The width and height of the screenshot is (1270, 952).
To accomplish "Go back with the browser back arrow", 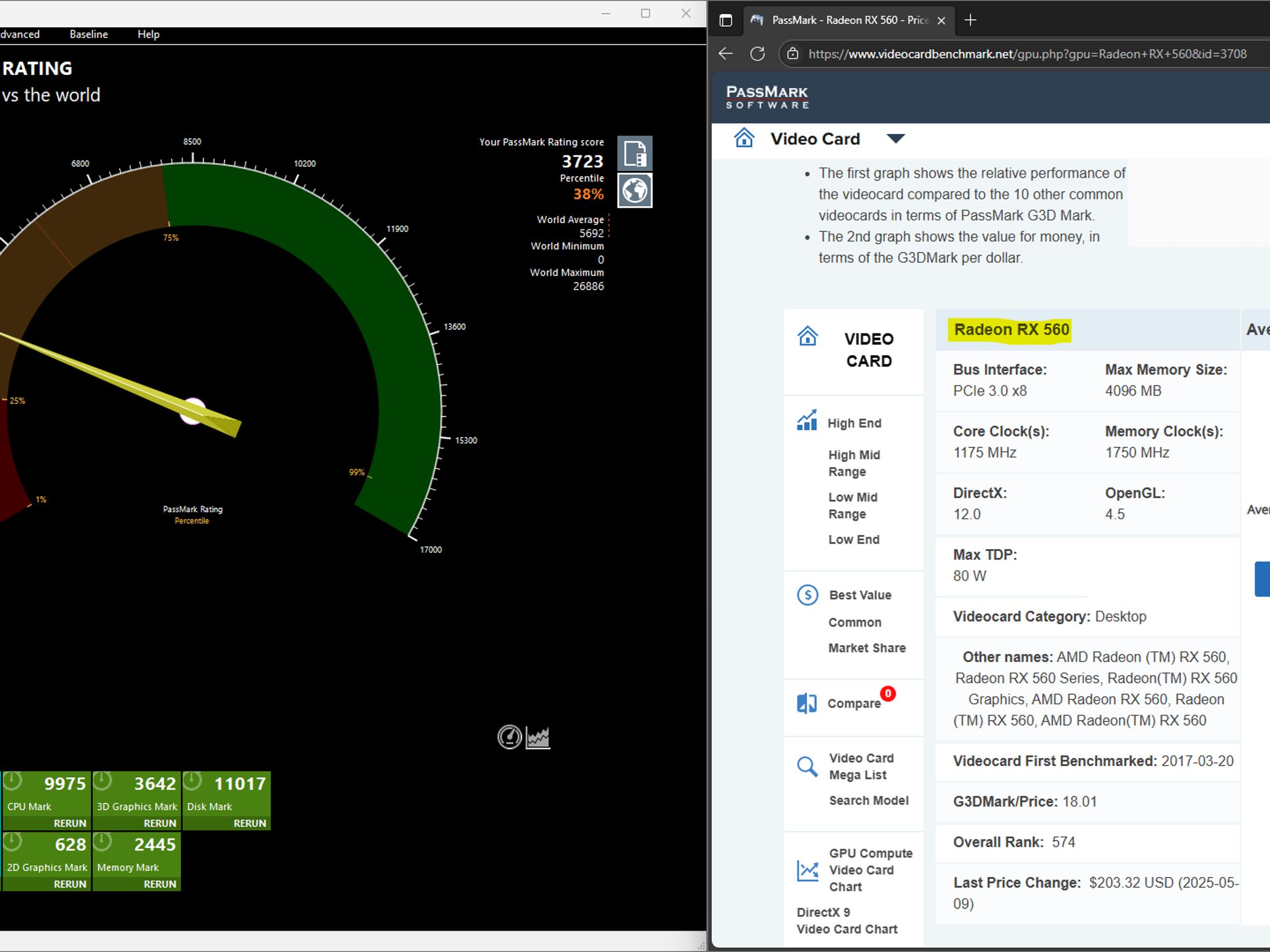I will pos(726,54).
